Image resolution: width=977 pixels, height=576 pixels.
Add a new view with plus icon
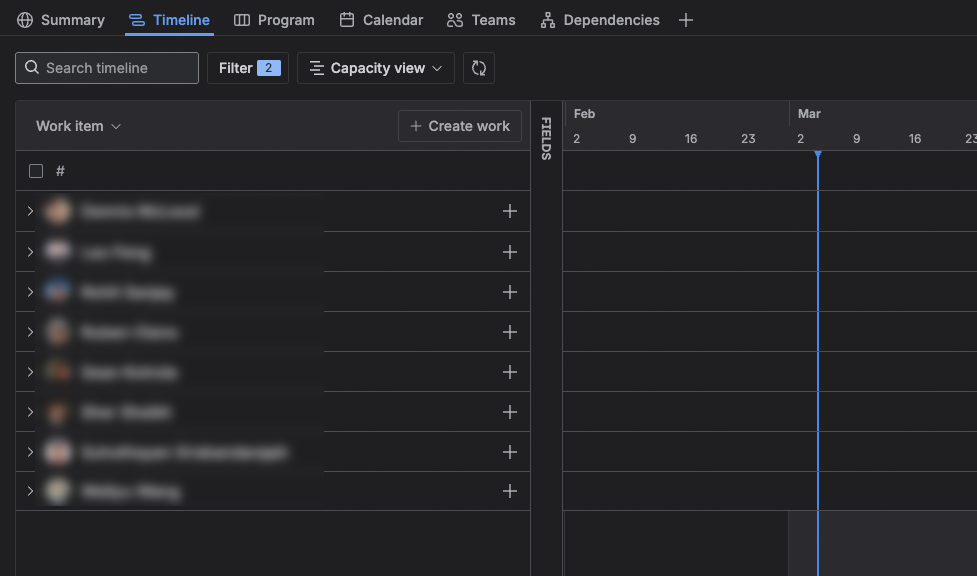point(686,20)
